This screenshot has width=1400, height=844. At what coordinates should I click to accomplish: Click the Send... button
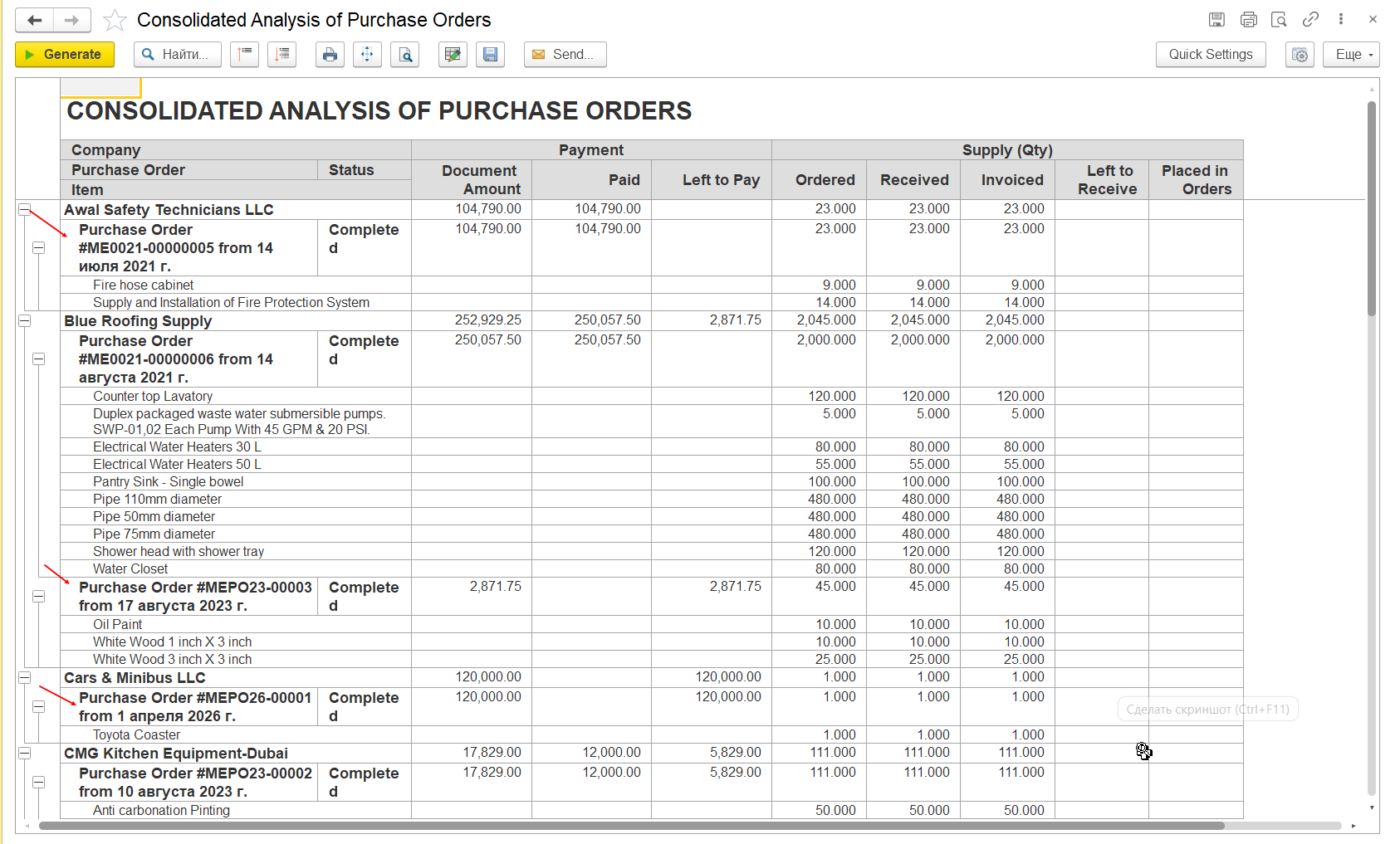coord(565,55)
